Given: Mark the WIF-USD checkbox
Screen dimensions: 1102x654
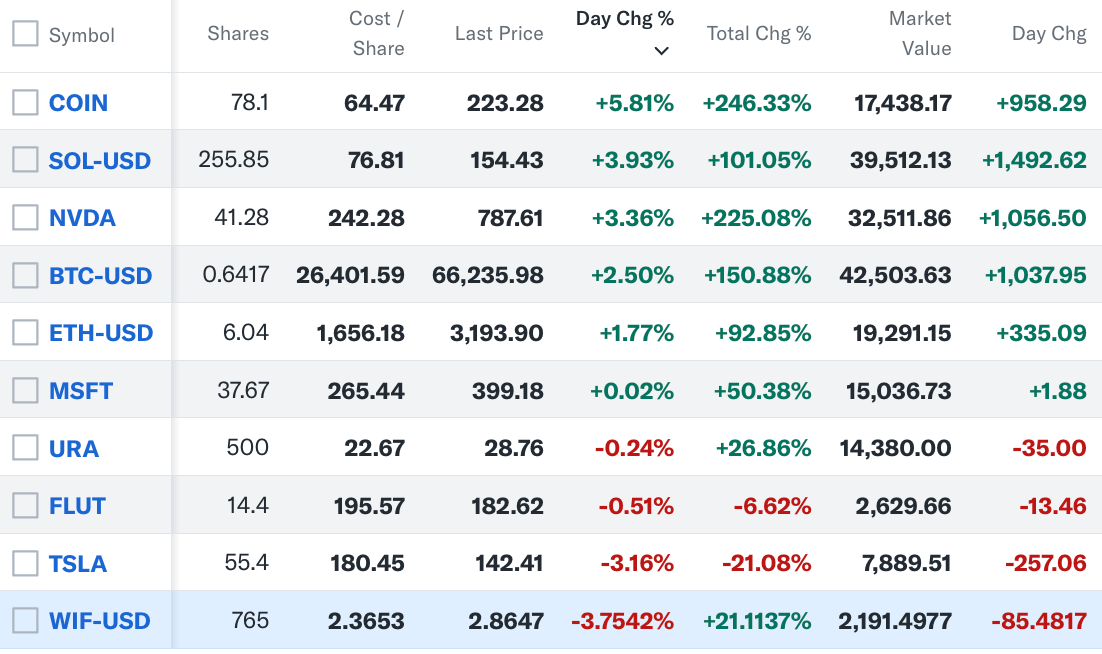Looking at the screenshot, I should coord(25,620).
